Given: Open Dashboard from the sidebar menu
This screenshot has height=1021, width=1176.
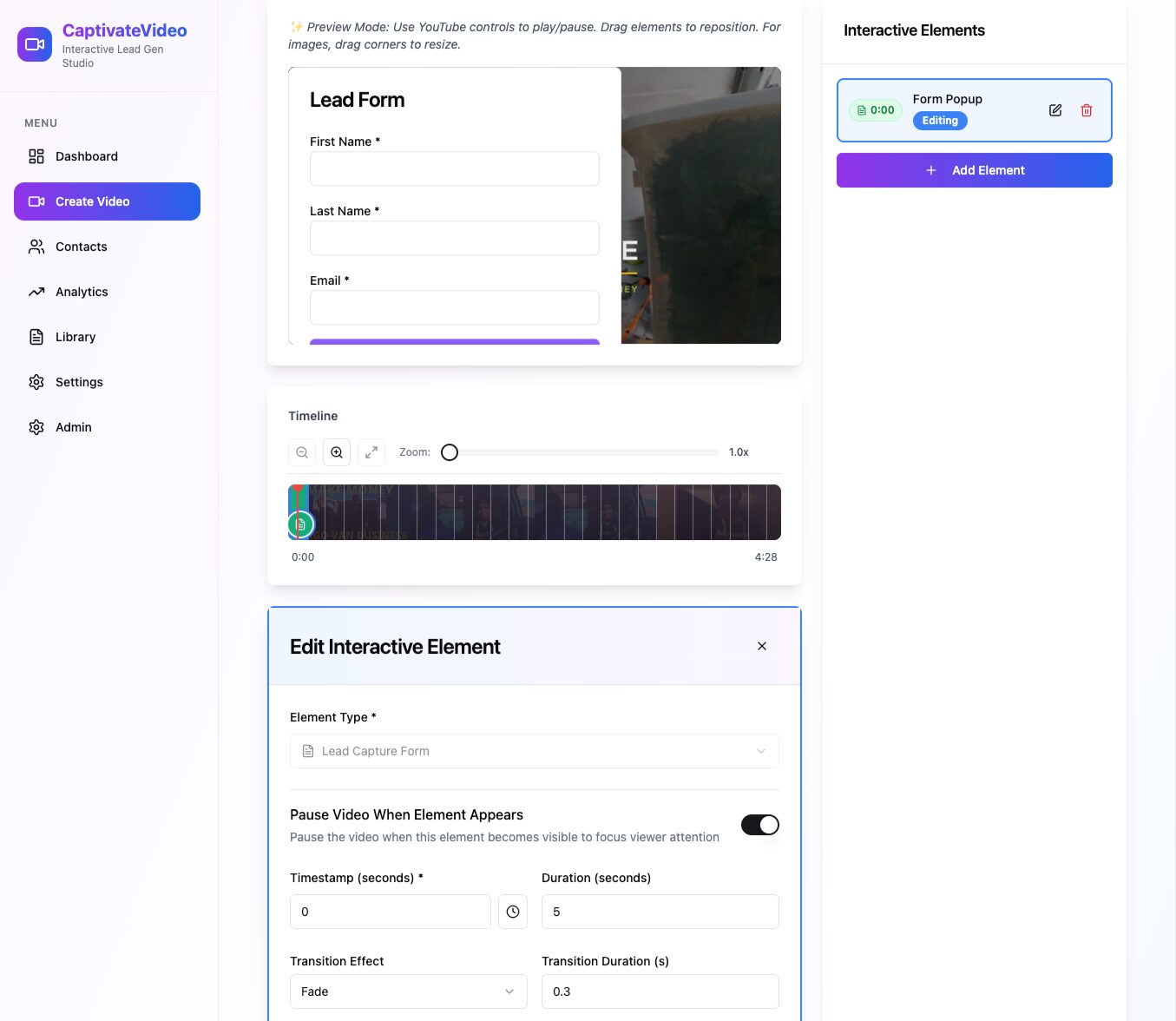Looking at the screenshot, I should click(x=86, y=156).
